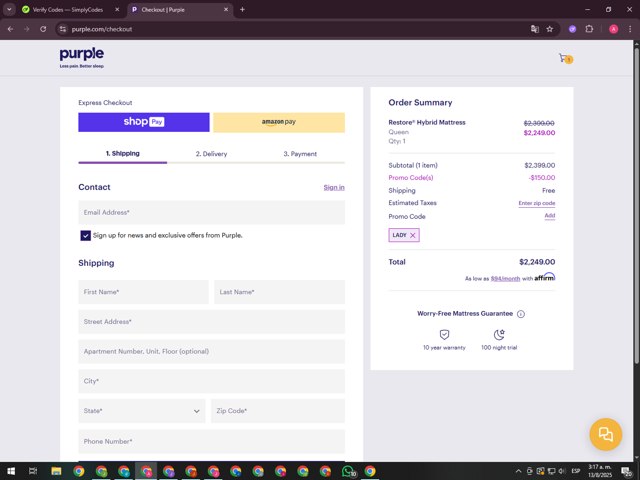The width and height of the screenshot is (640, 480).
Task: Uncheck the sign up for news checkbox
Action: pyautogui.click(x=85, y=236)
